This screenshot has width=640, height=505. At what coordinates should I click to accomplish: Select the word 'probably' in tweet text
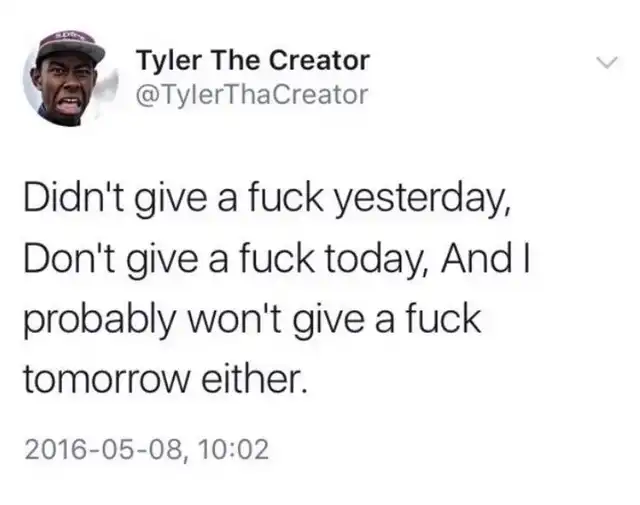tap(98, 320)
